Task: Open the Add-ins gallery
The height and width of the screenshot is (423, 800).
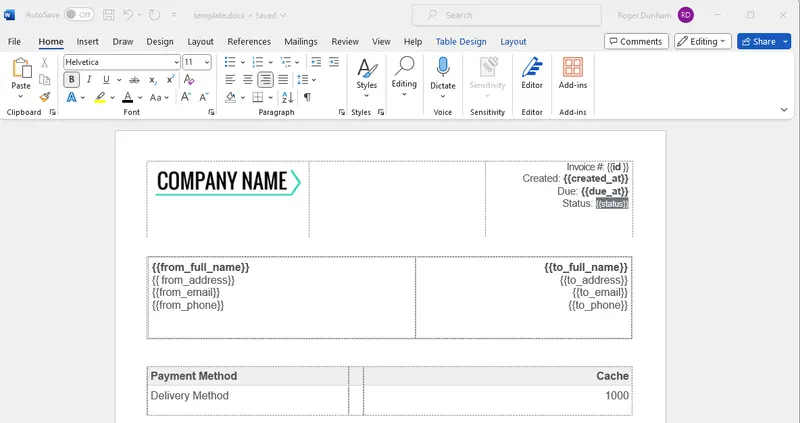Action: [x=572, y=73]
